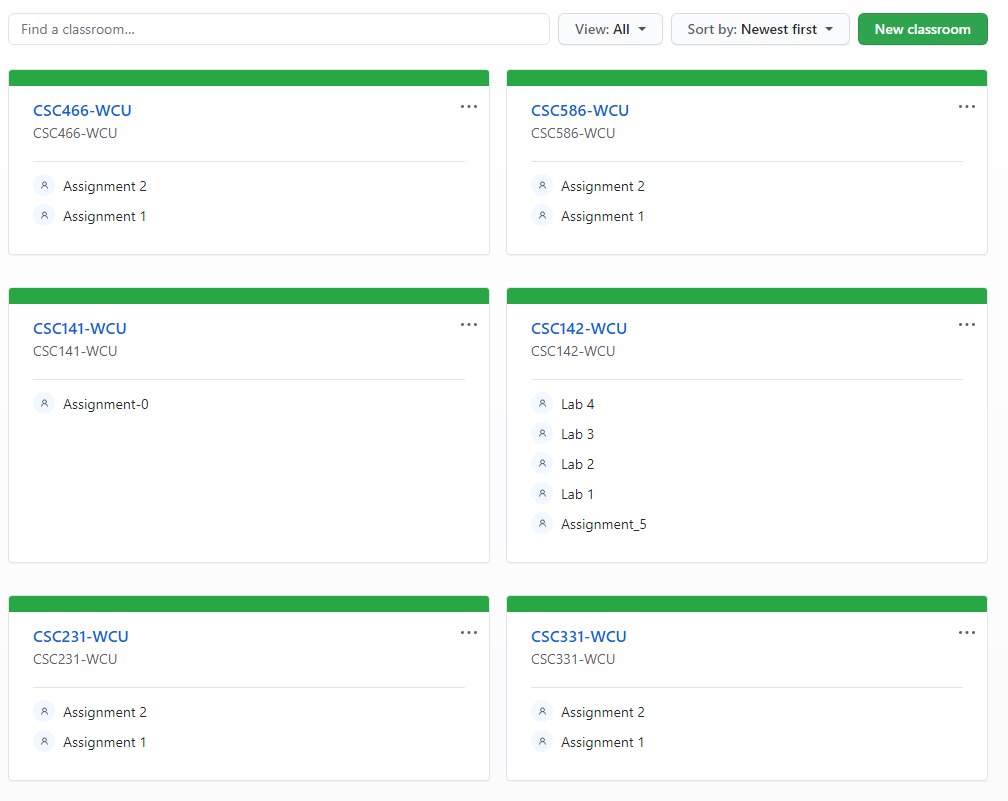Select Lab 4 text in CSC142-WCU card
The image size is (1008, 801).
click(x=578, y=404)
